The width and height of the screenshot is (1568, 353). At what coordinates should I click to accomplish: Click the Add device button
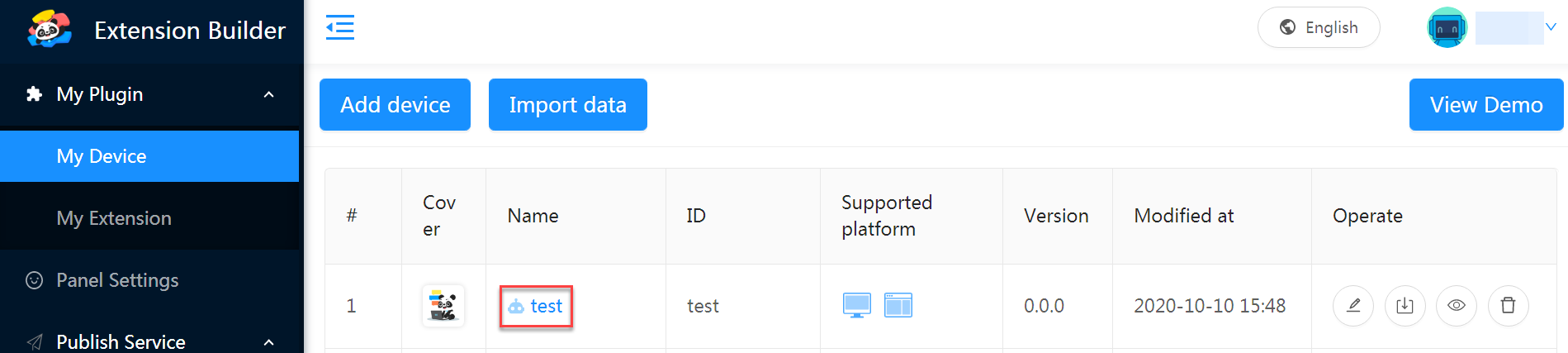395,105
